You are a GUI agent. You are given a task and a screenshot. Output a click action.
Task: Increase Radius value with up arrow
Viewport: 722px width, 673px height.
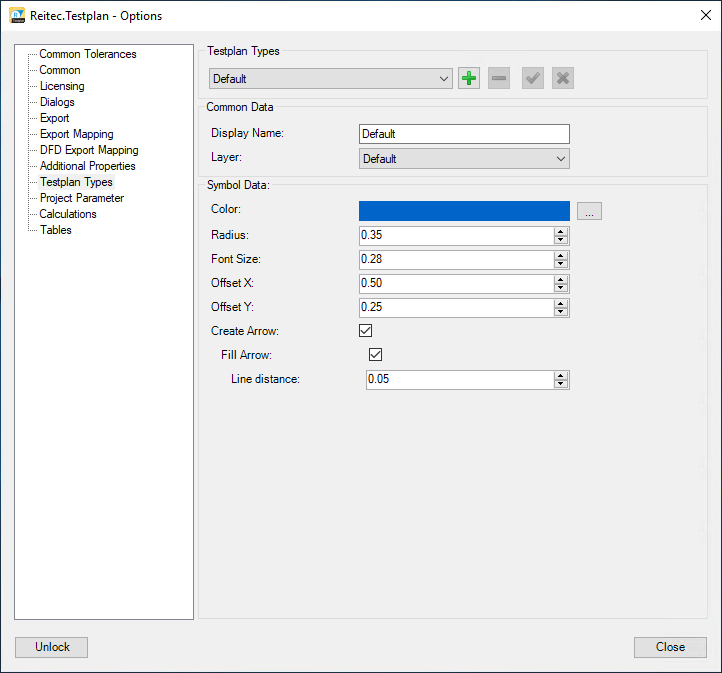(561, 231)
